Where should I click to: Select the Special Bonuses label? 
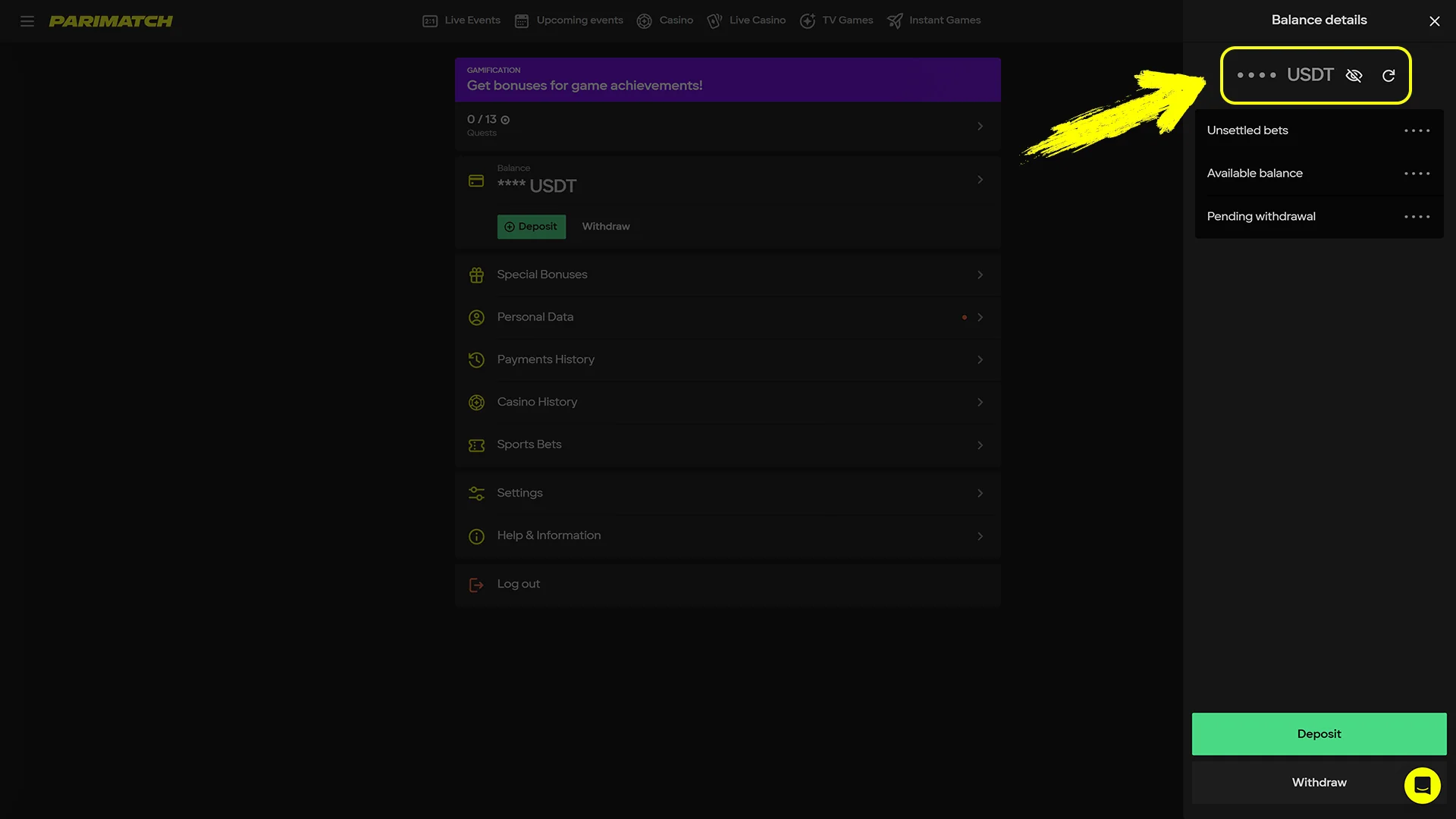tap(542, 275)
